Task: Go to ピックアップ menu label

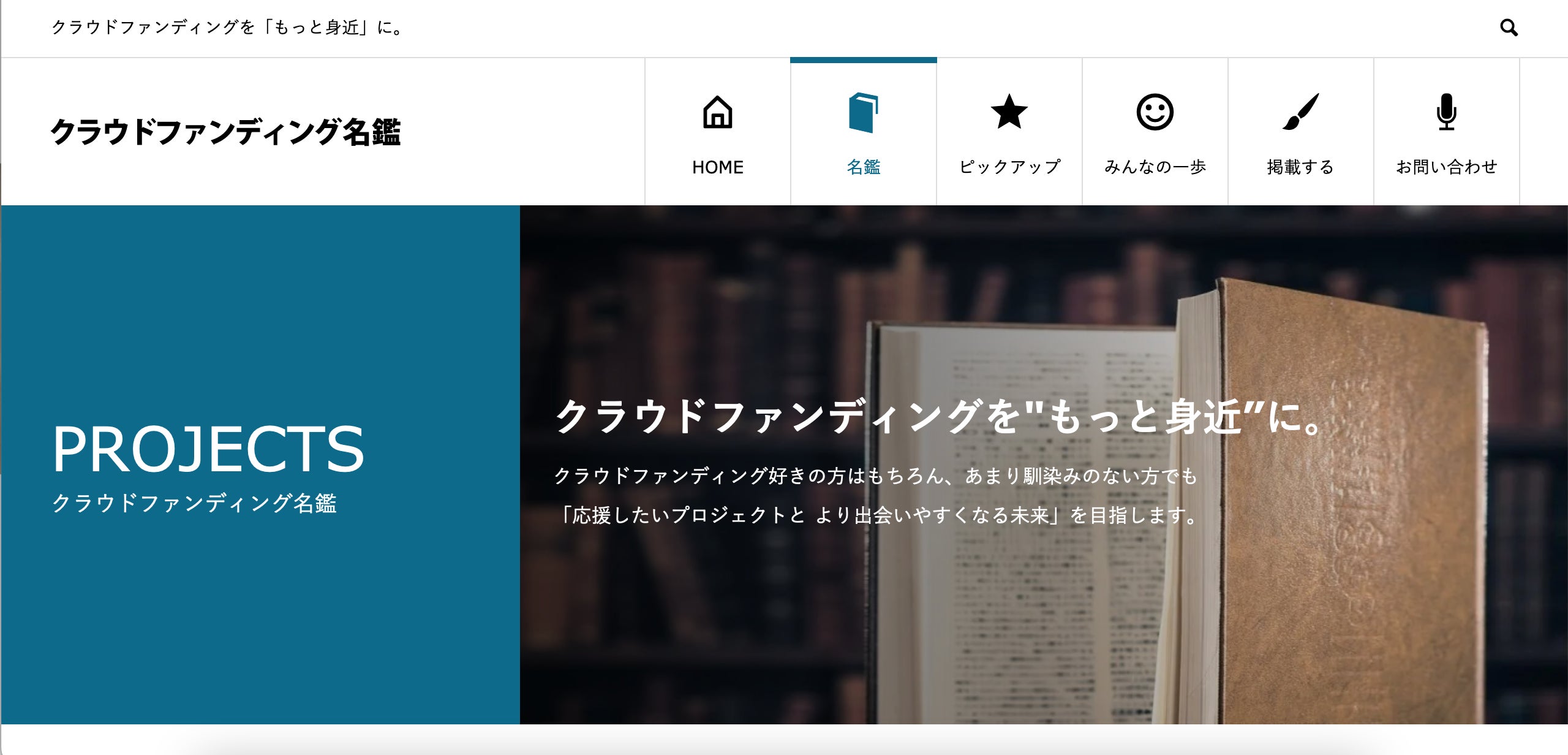Action: (x=1009, y=167)
